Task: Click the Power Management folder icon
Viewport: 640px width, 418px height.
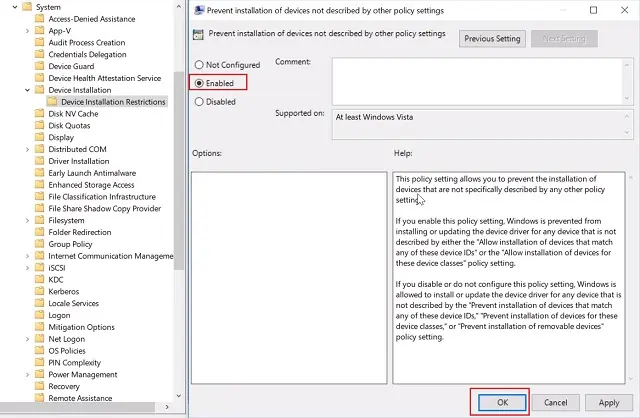Action: [x=40, y=374]
